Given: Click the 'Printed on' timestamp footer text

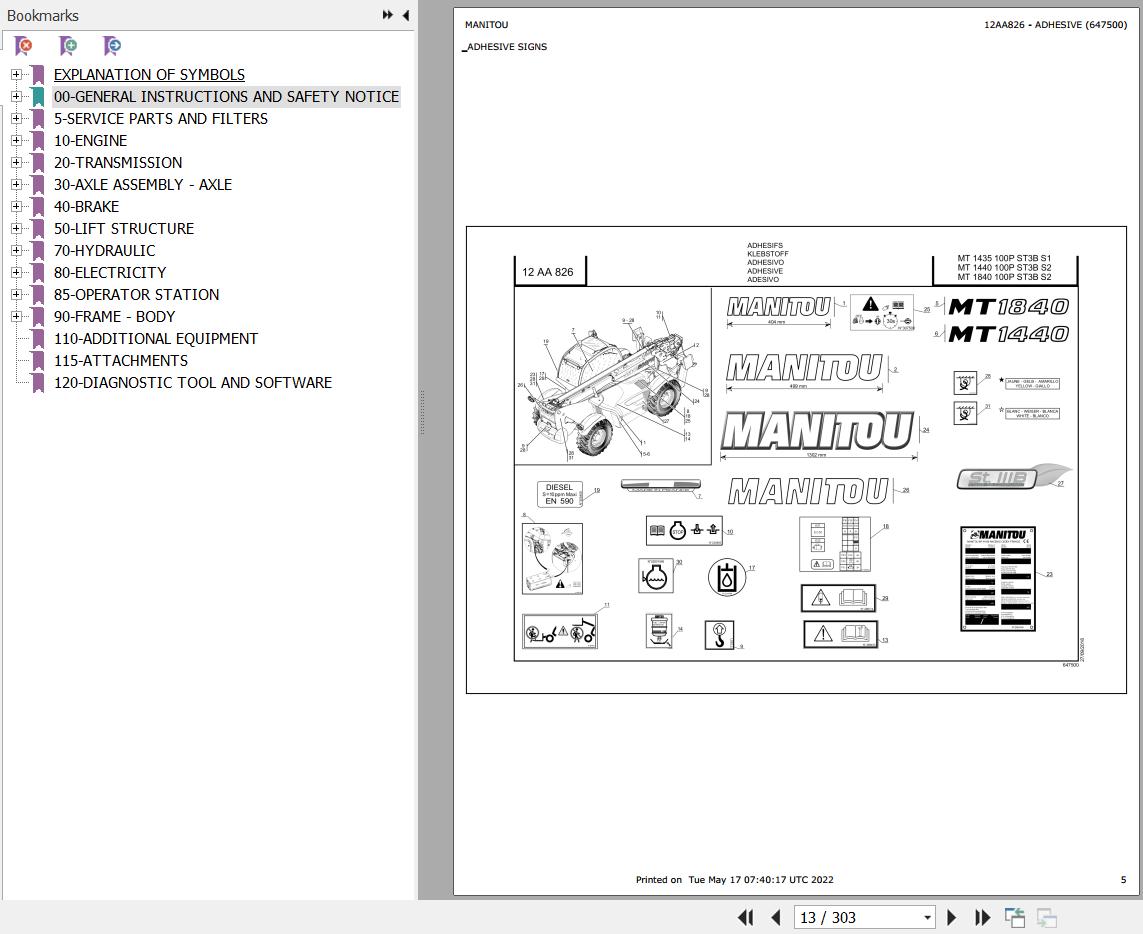Looking at the screenshot, I should (x=734, y=879).
